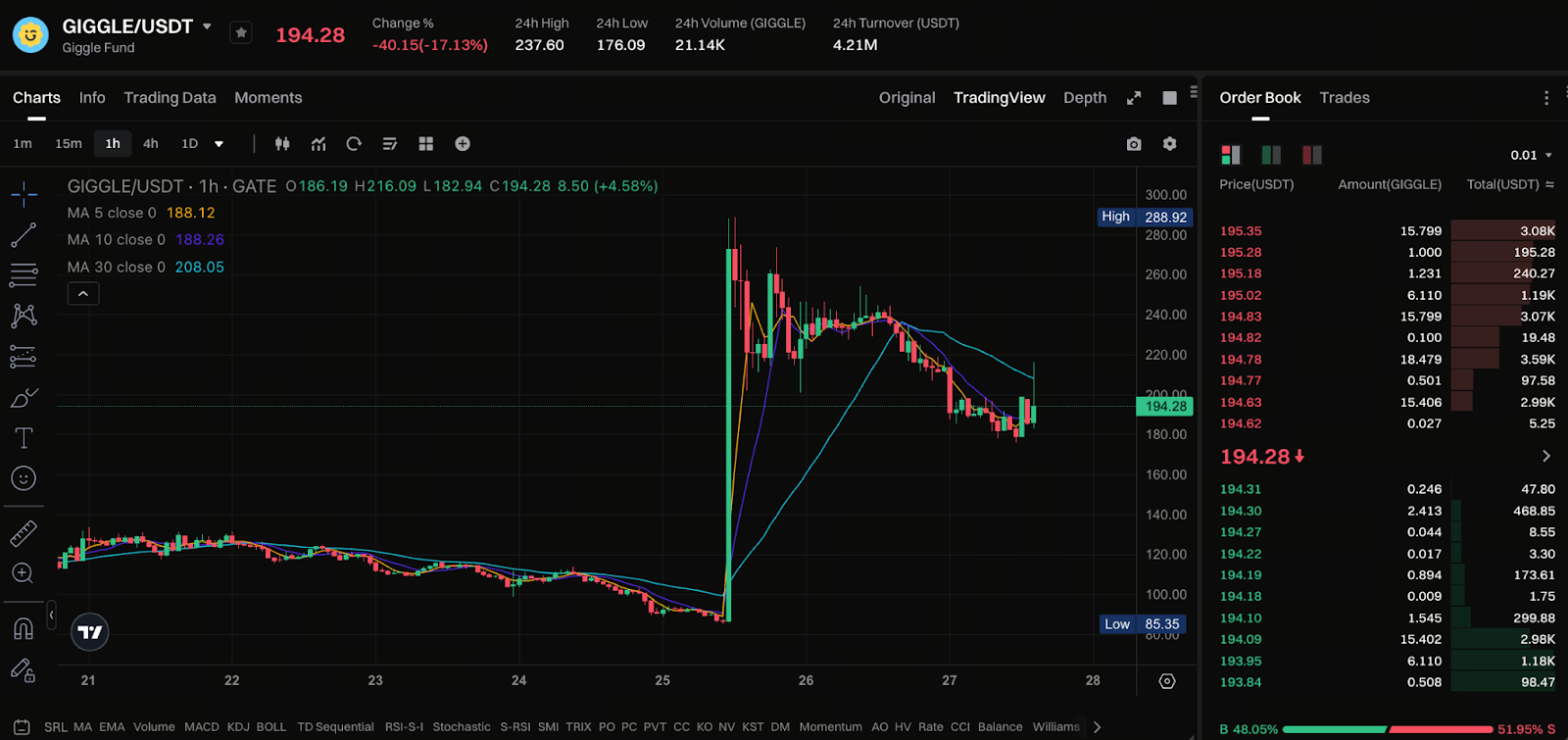The image size is (1568, 740).
Task: Click the GIGGLE coin logo
Action: [30, 35]
